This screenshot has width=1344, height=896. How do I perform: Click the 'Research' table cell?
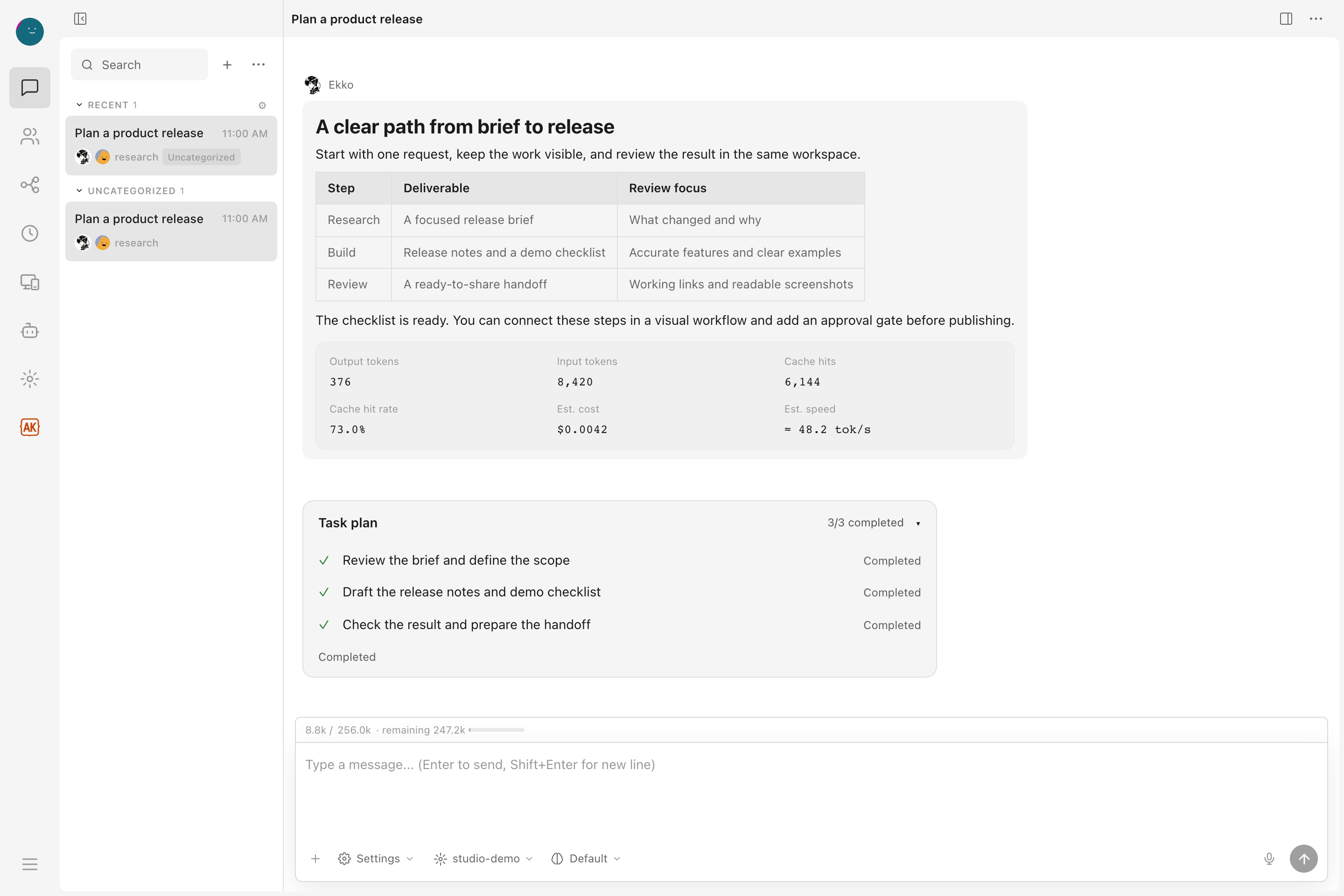coord(353,220)
